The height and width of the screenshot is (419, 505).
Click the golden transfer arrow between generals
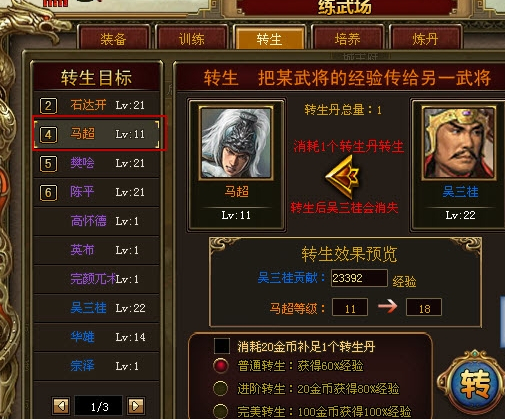(342, 176)
